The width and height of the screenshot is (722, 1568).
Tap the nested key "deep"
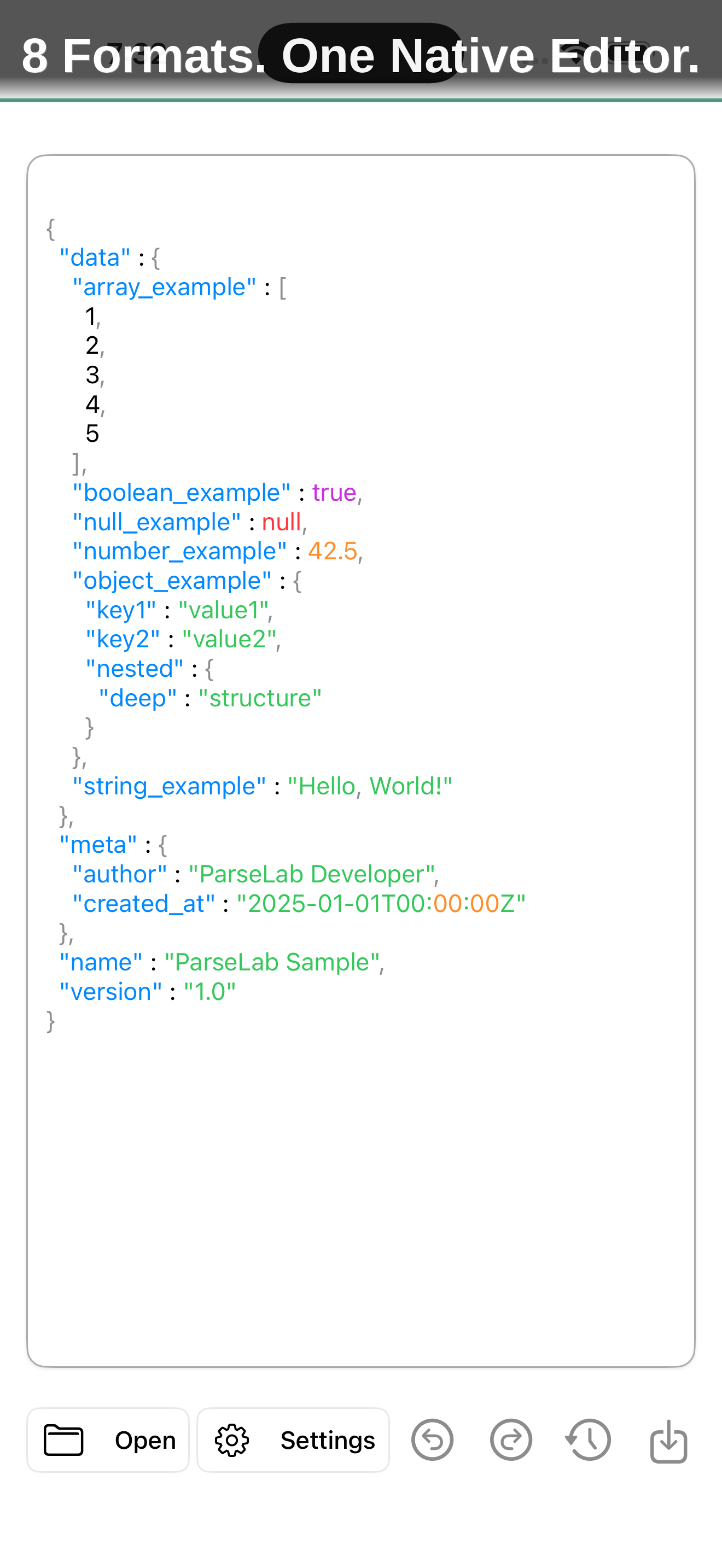tap(138, 697)
